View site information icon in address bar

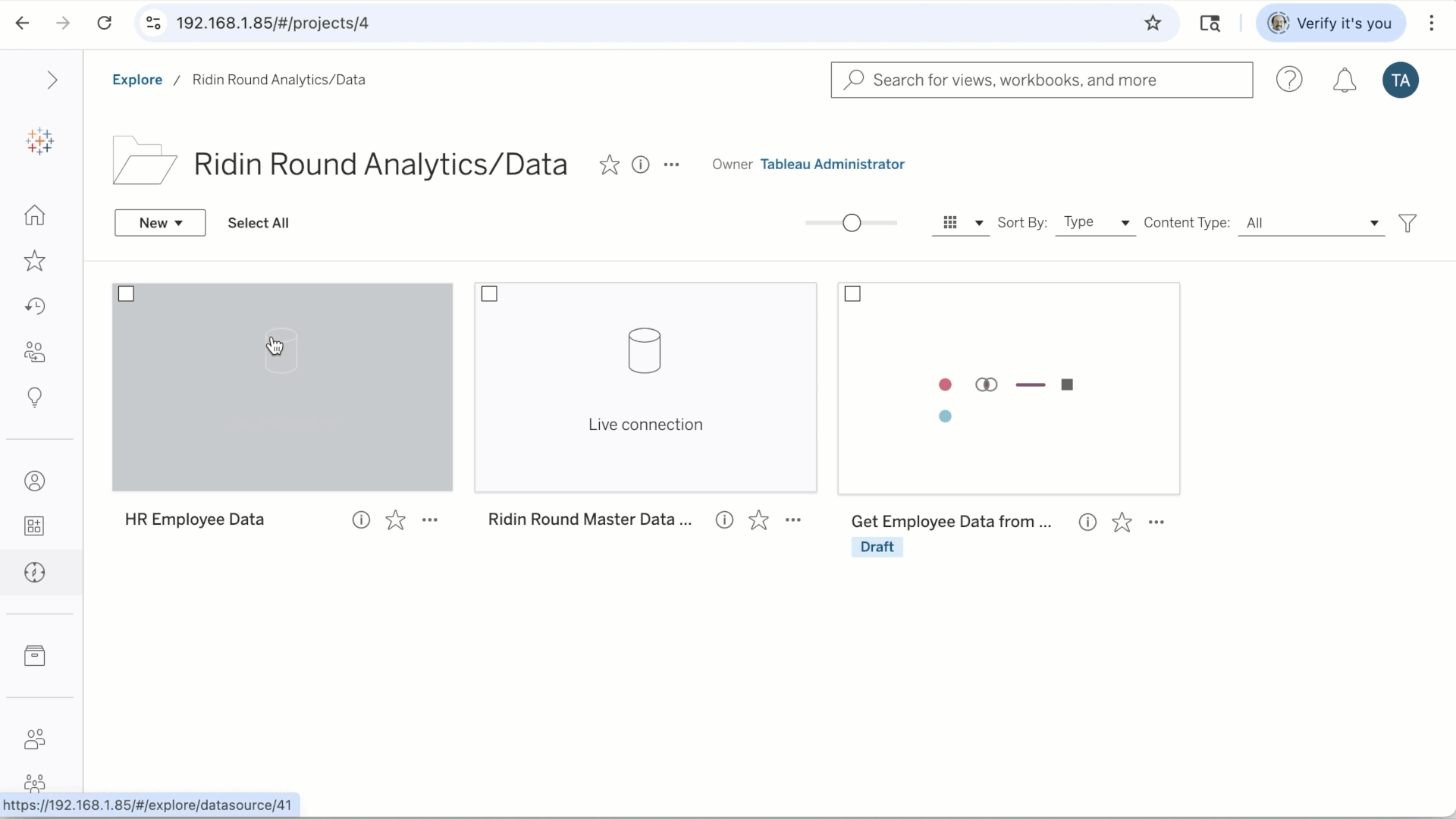click(x=153, y=23)
